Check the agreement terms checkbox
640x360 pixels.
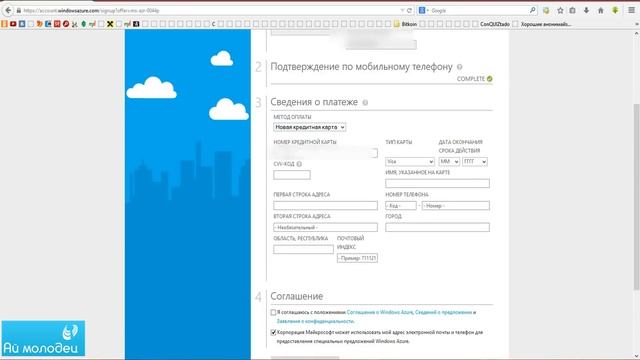(x=273, y=312)
